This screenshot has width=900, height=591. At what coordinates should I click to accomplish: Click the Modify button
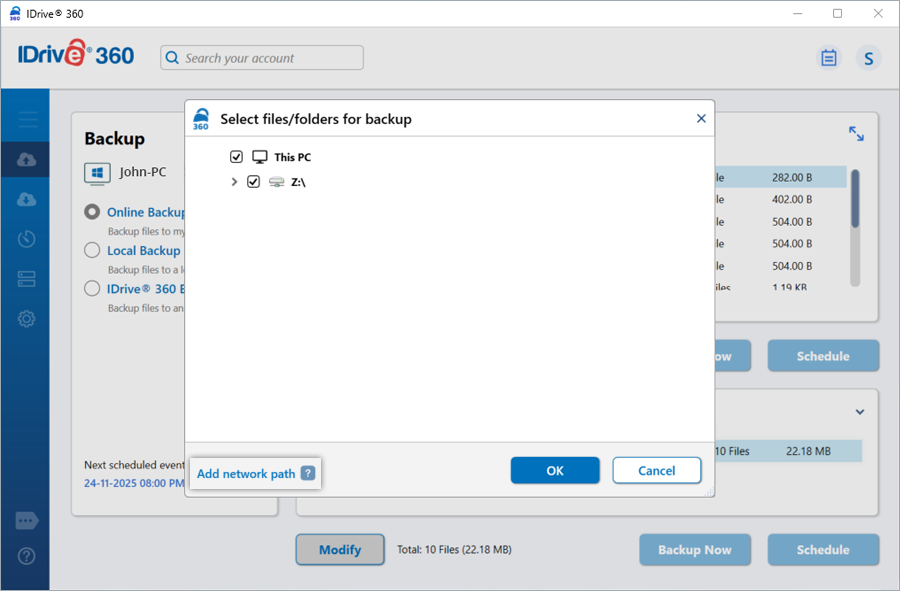[x=340, y=550]
